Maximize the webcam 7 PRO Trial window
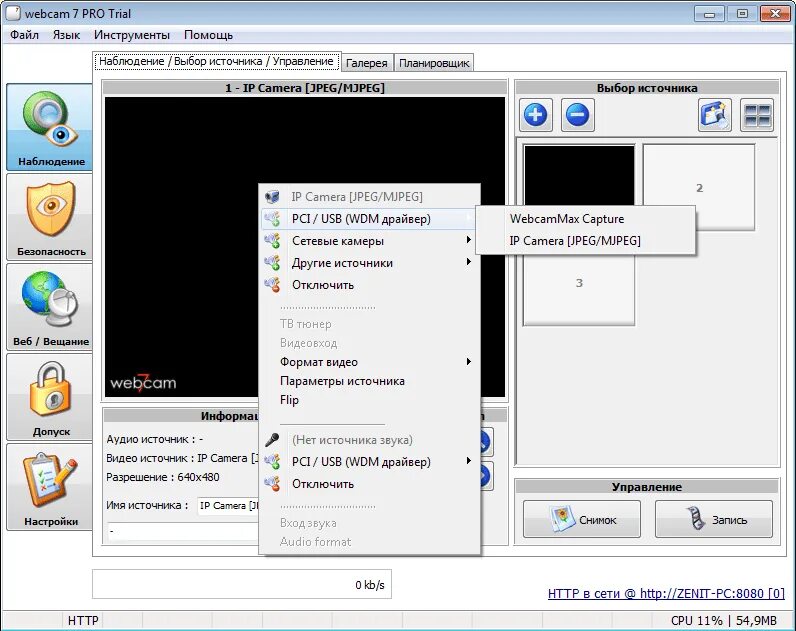This screenshot has width=796, height=631. [742, 14]
